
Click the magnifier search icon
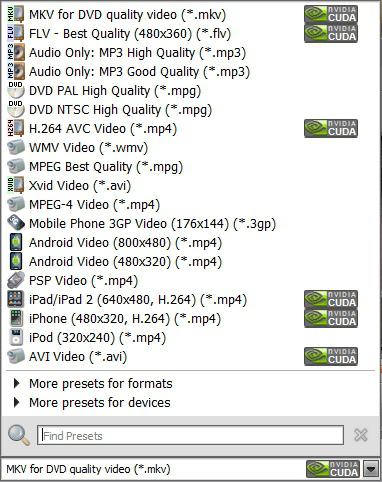coord(19,435)
